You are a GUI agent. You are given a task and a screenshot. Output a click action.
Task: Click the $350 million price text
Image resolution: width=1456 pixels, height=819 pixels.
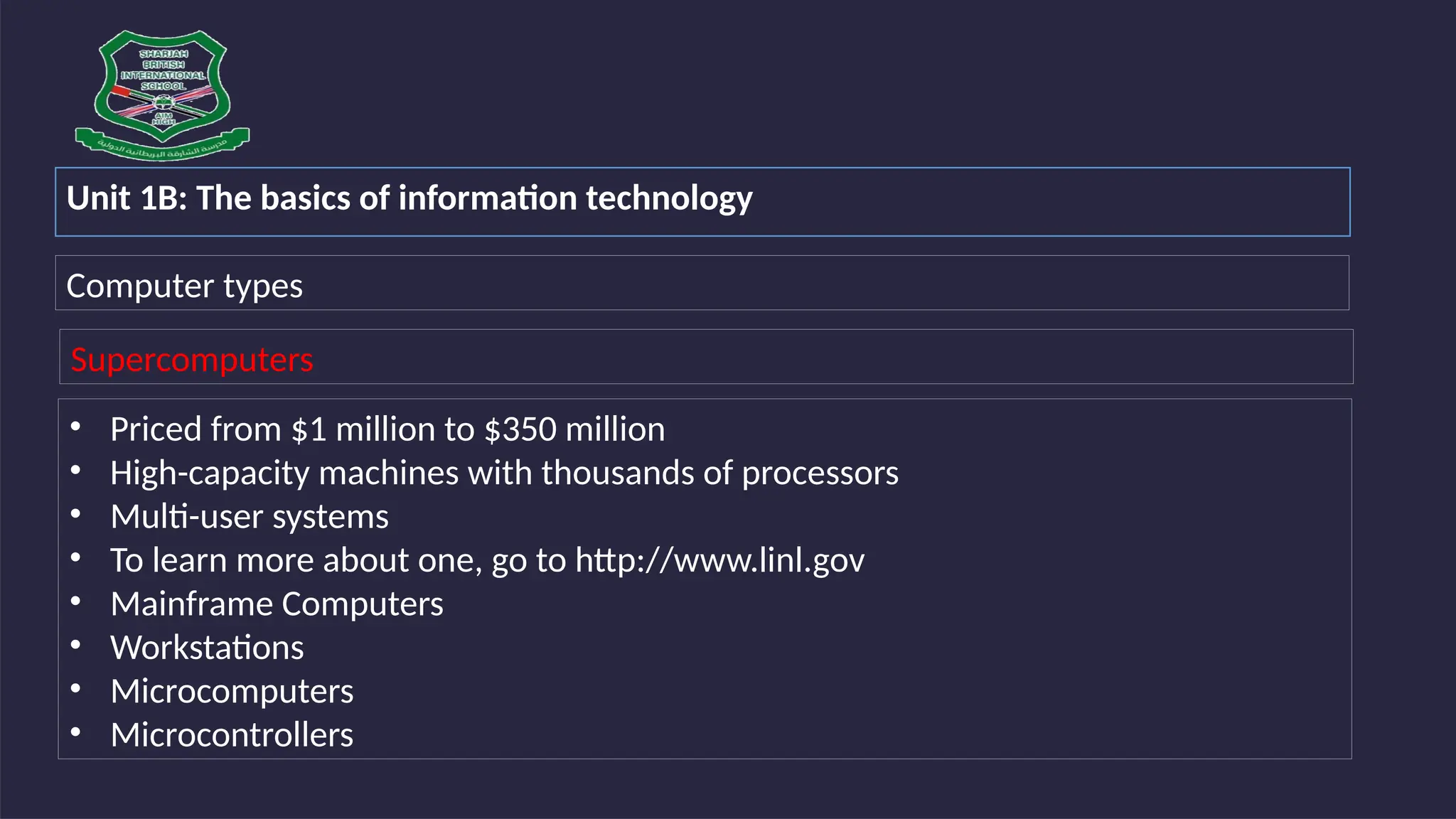(x=574, y=429)
